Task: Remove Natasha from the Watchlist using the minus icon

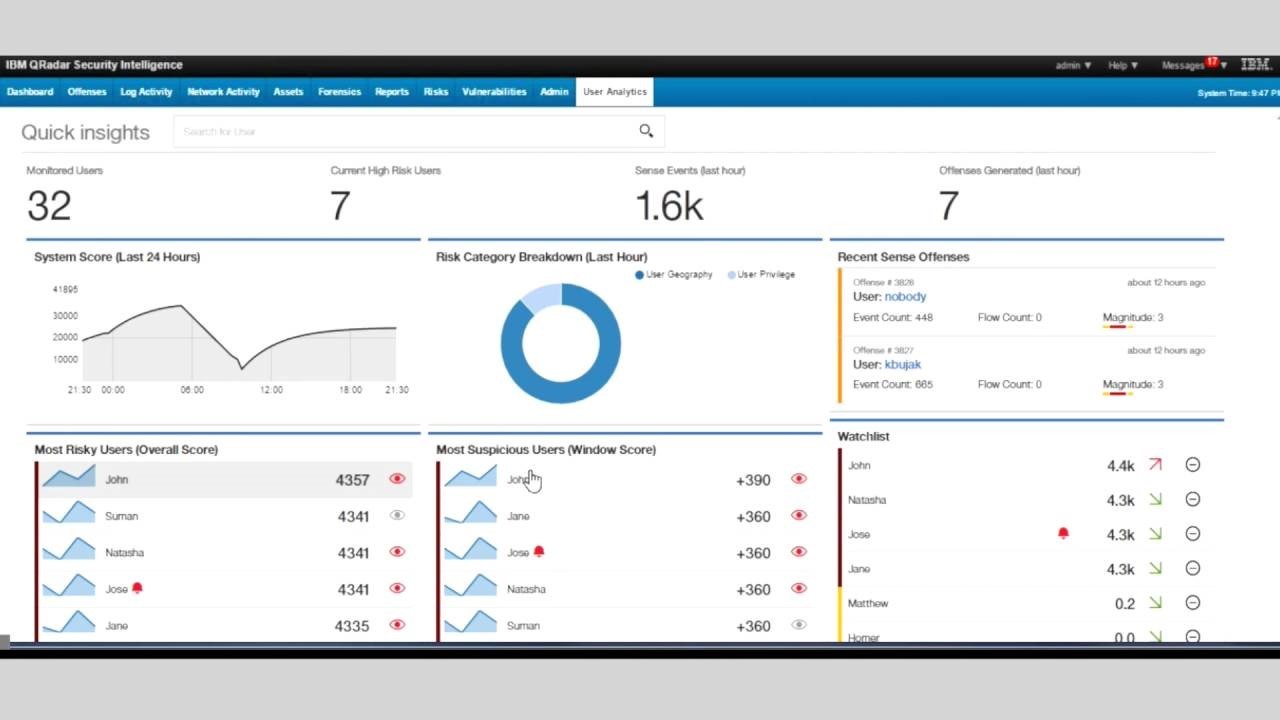Action: click(x=1192, y=499)
